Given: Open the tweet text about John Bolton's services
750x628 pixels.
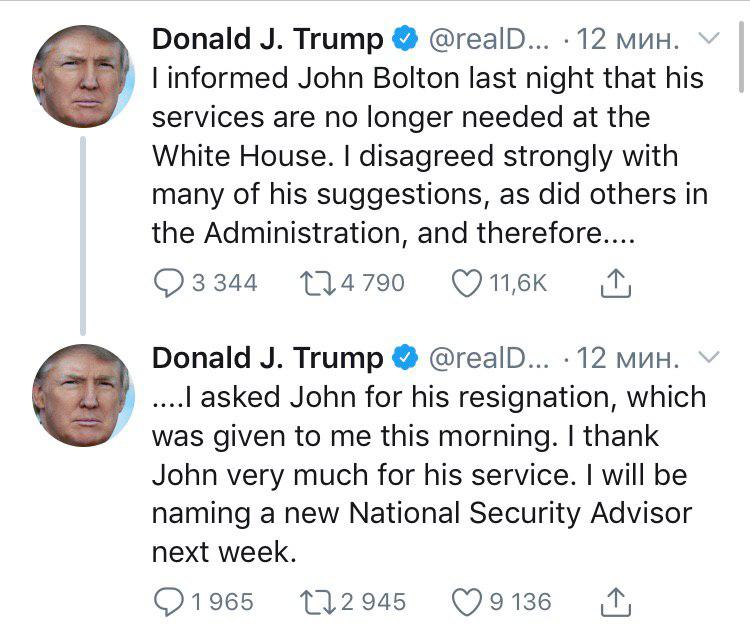Looking at the screenshot, I should pyautogui.click(x=428, y=155).
